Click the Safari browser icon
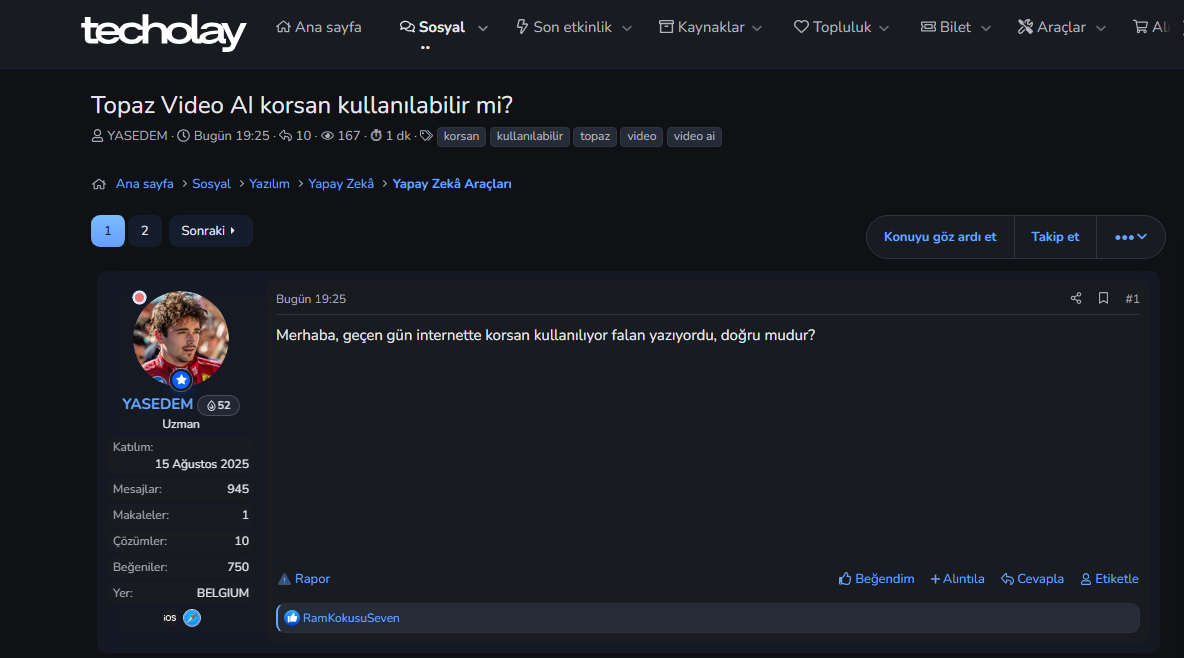Screen dimensions: 1184x658 click(x=192, y=618)
